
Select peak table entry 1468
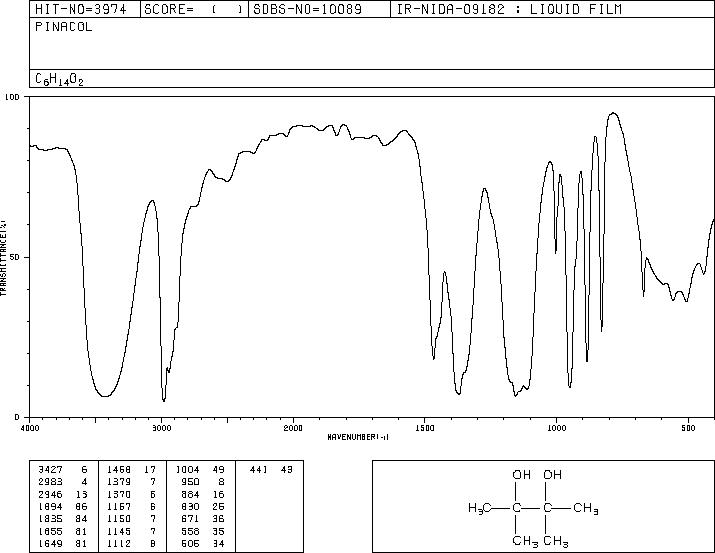[x=119, y=470]
